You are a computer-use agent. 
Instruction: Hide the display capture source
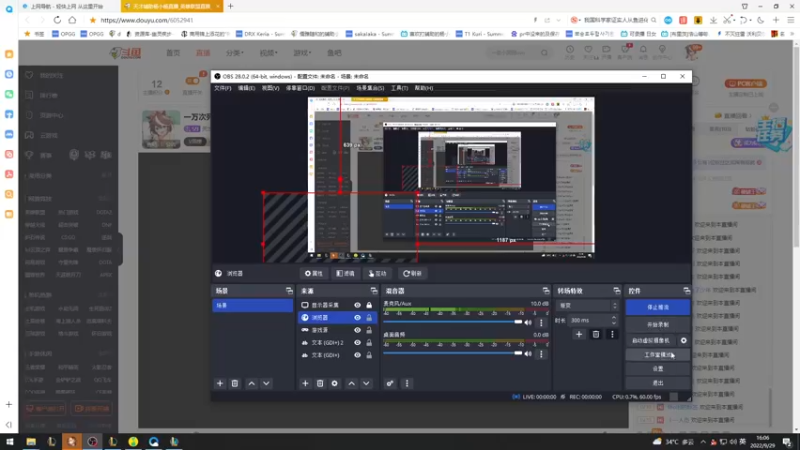(x=357, y=305)
